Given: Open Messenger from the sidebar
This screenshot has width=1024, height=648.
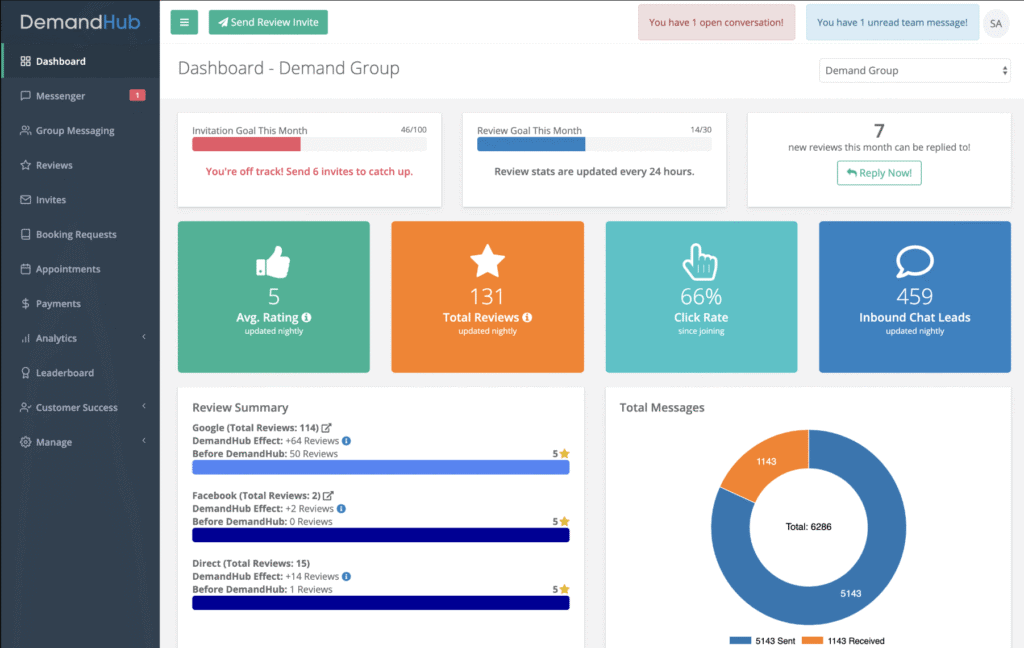Looking at the screenshot, I should click(x=60, y=96).
